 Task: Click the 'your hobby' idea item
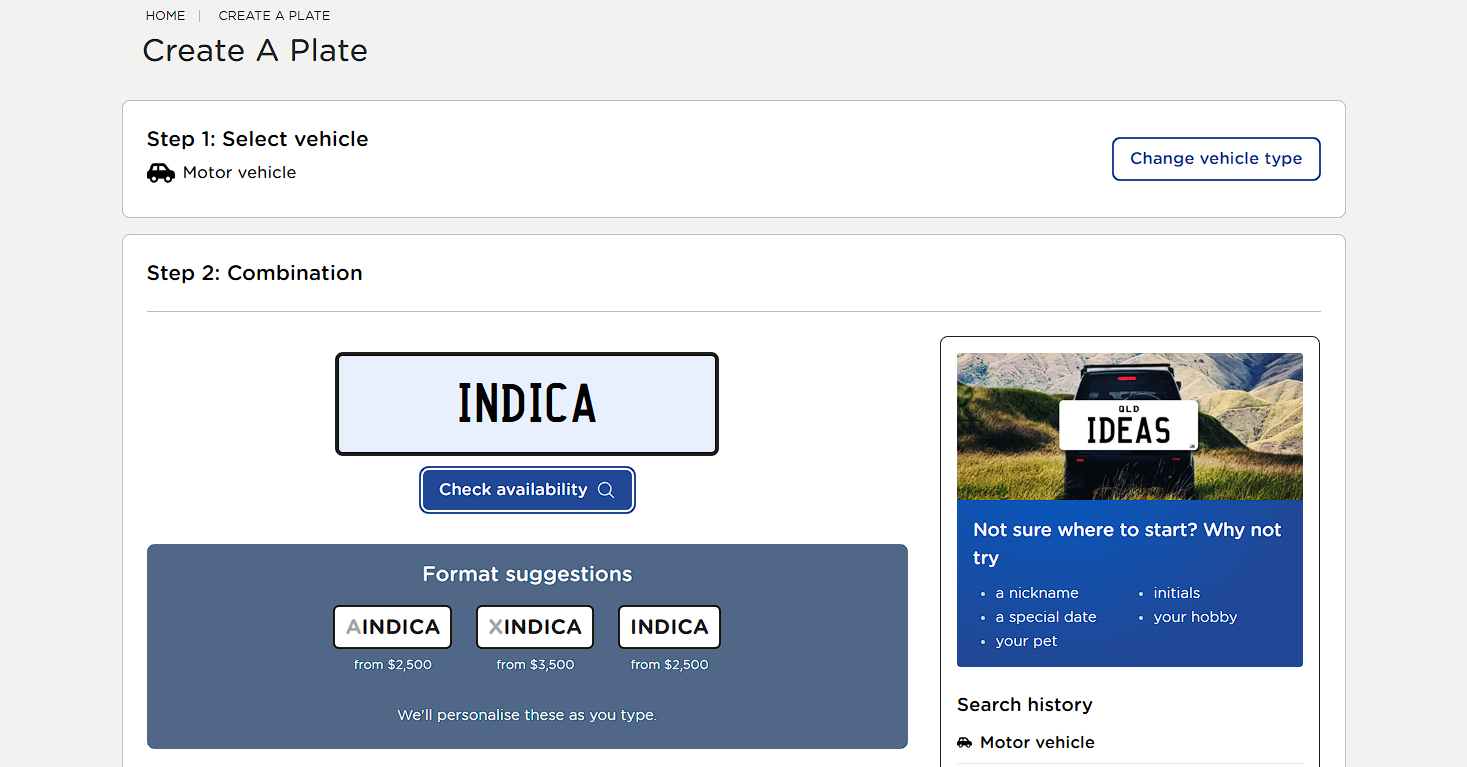click(1195, 617)
